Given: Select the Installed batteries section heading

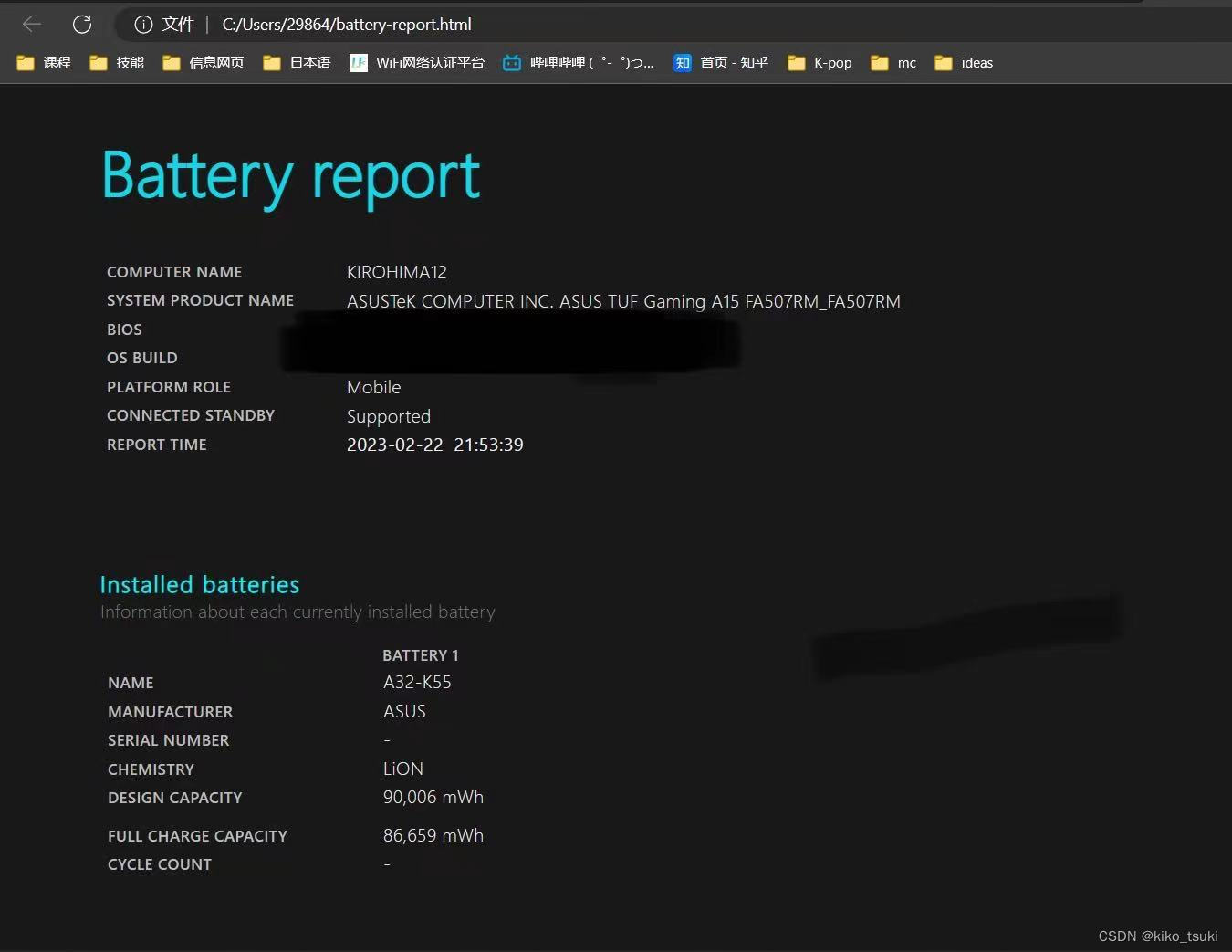Looking at the screenshot, I should 199,584.
